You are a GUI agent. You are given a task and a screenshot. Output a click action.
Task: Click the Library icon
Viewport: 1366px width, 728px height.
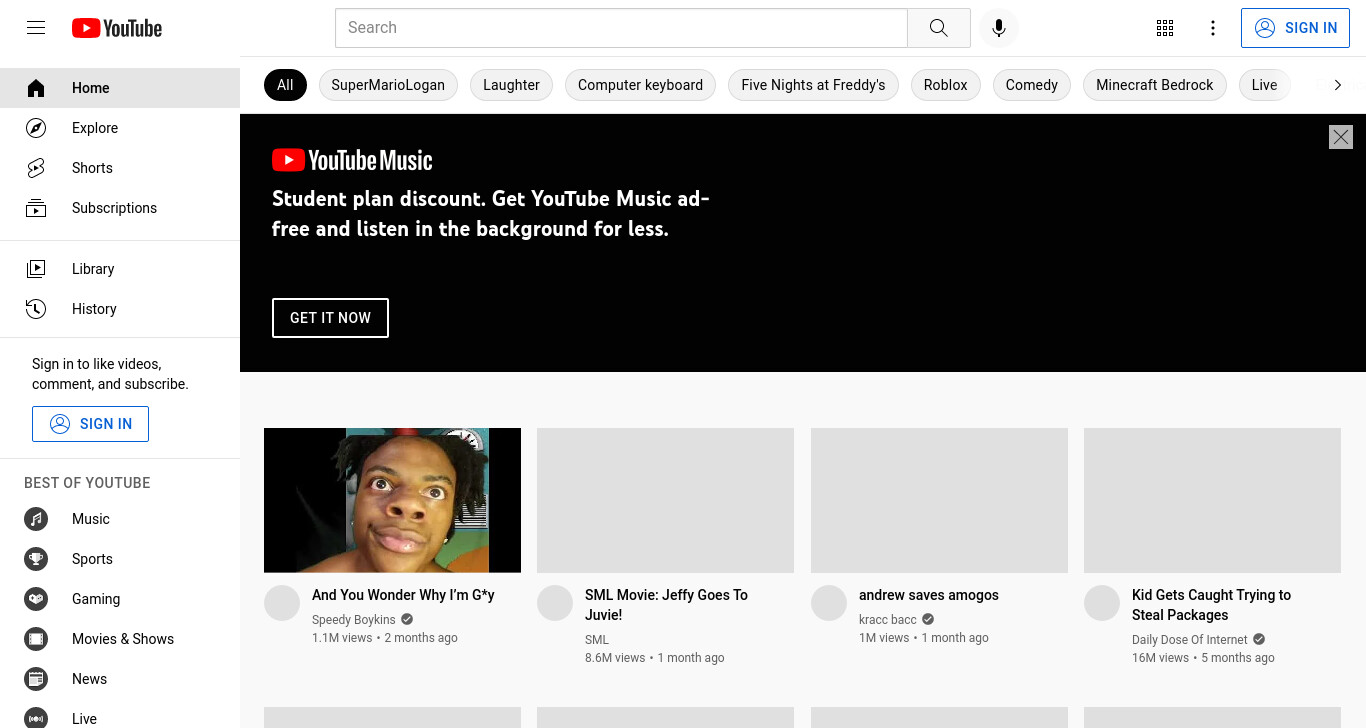36,269
